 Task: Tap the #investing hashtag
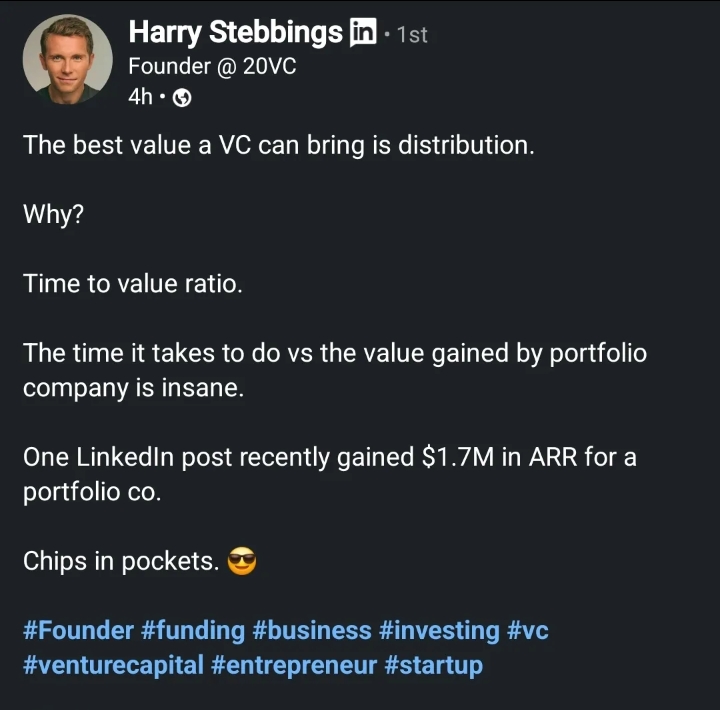pos(439,630)
